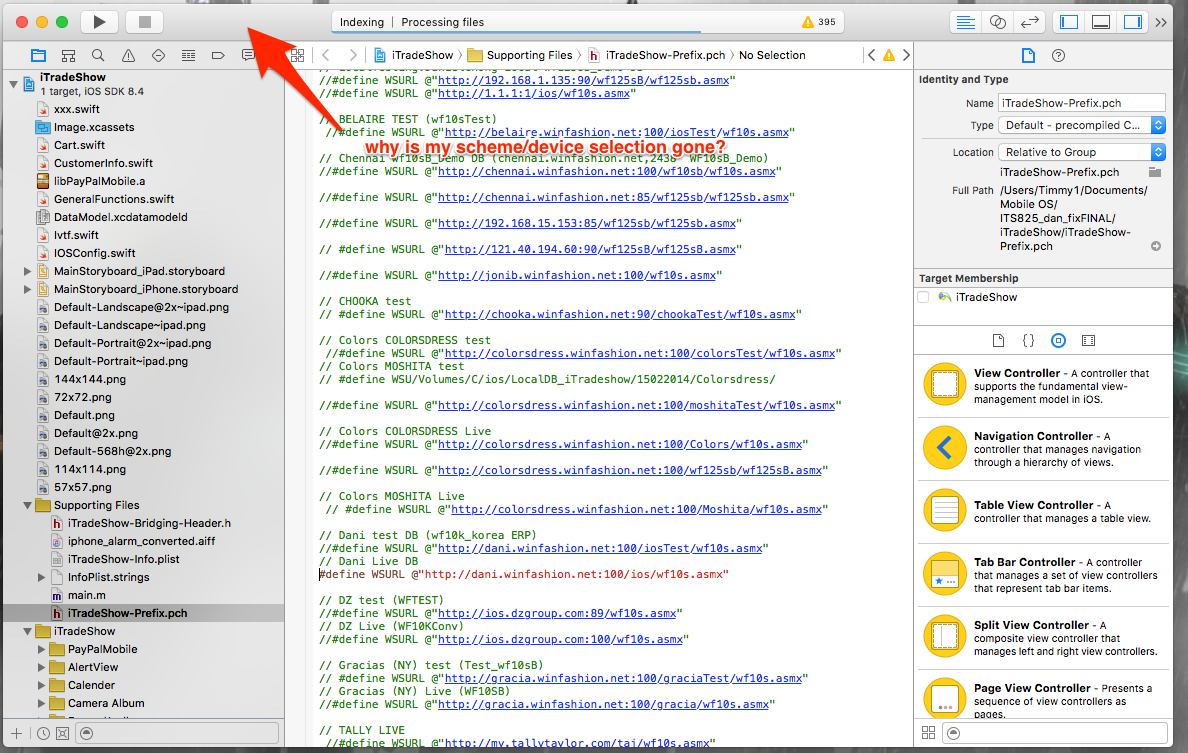1188x753 pixels.
Task: Expand the Camera Album folder
Action: click(x=42, y=704)
